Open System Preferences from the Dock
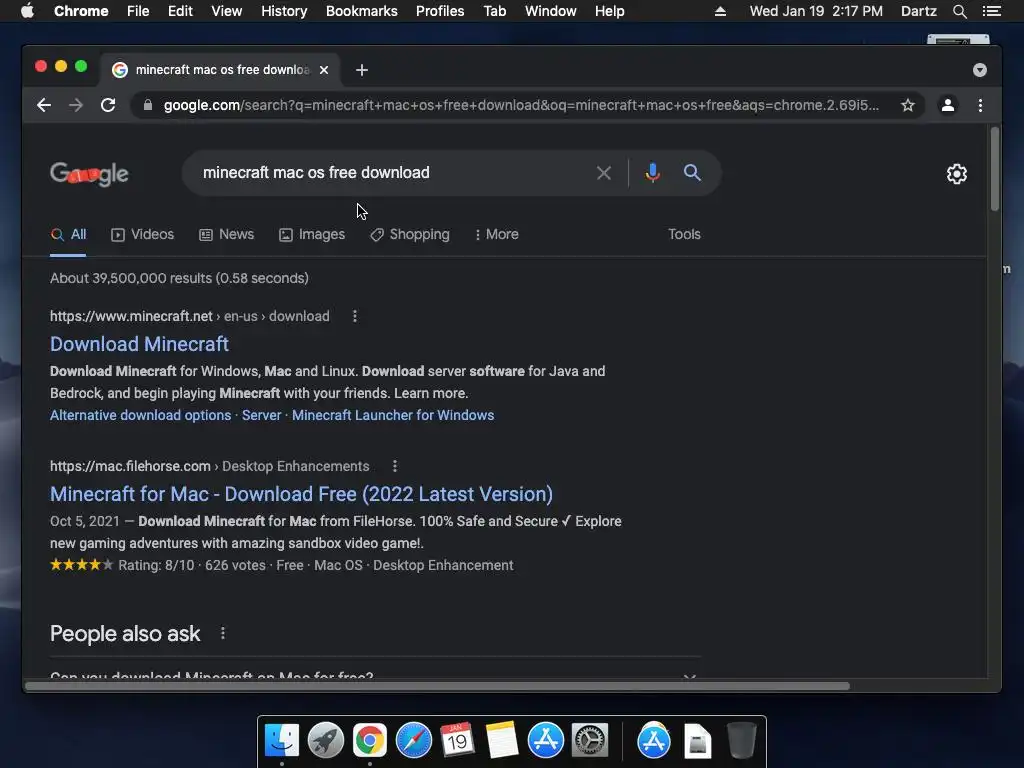 (590, 741)
